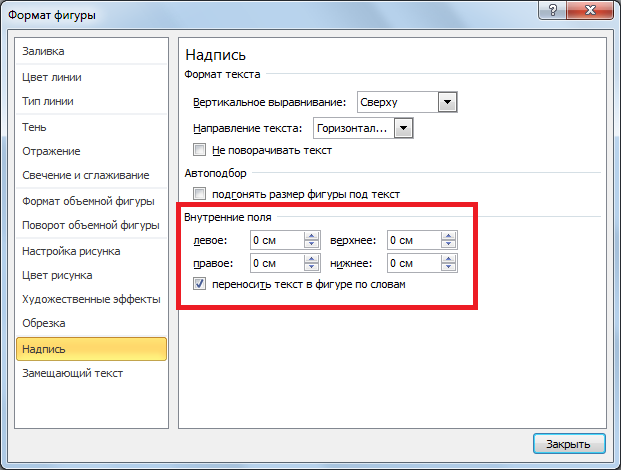The width and height of the screenshot is (621, 471).
Task: Open Направление текста dropdown arrow
Action: point(404,128)
